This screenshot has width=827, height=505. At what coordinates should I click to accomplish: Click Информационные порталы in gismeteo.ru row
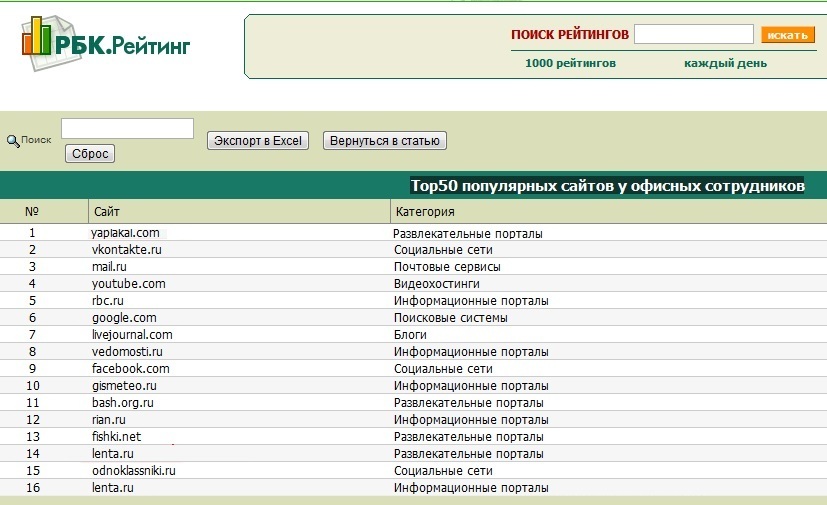tap(471, 386)
